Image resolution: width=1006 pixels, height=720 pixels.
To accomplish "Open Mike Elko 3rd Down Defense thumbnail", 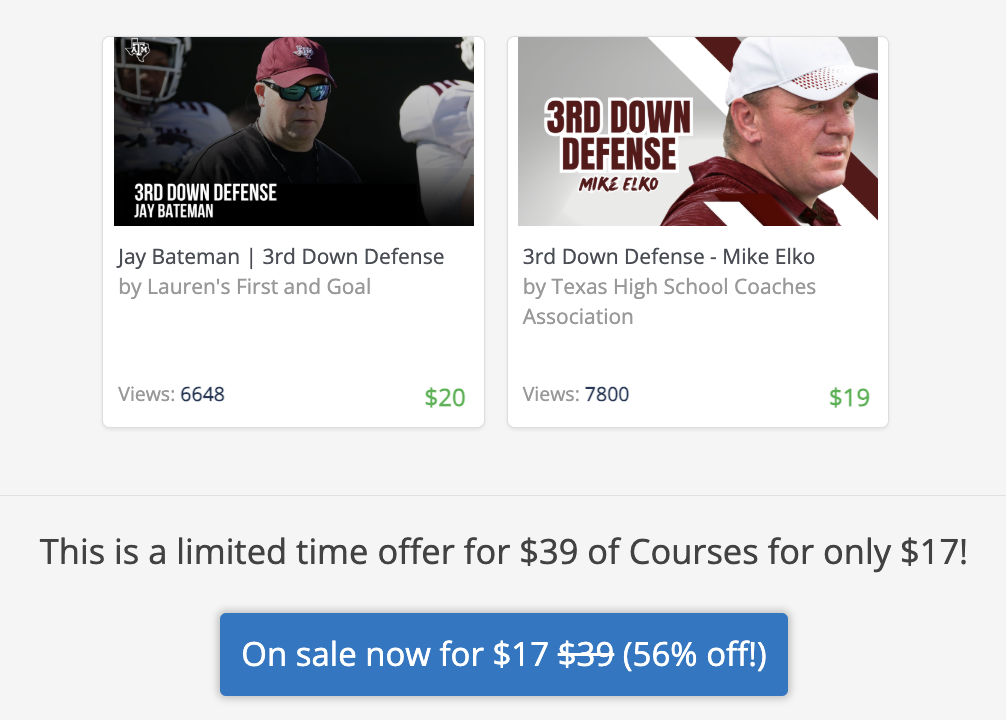I will point(698,131).
